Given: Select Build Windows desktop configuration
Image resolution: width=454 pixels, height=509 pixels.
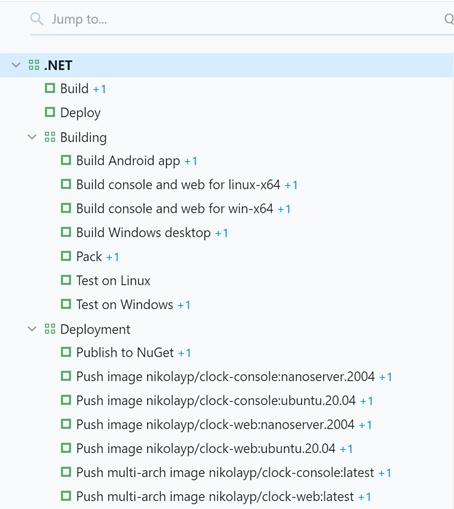Looking at the screenshot, I should [x=143, y=232].
